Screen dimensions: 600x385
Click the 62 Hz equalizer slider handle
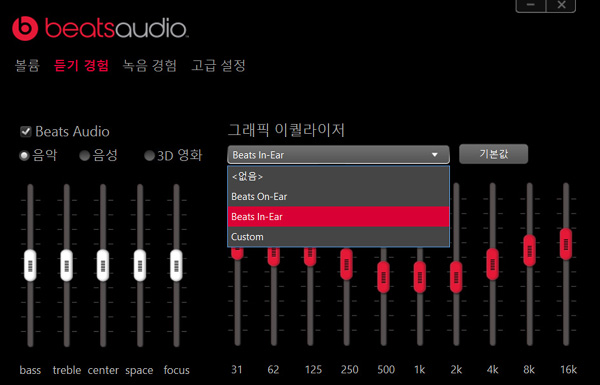[274, 256]
